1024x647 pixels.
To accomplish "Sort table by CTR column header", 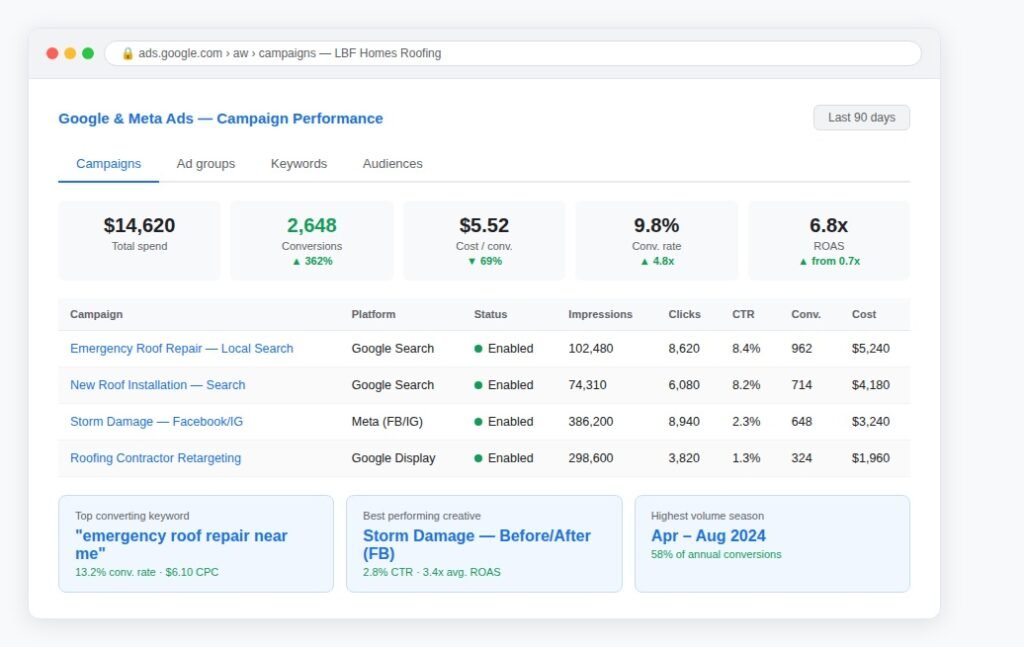I will [x=743, y=315].
